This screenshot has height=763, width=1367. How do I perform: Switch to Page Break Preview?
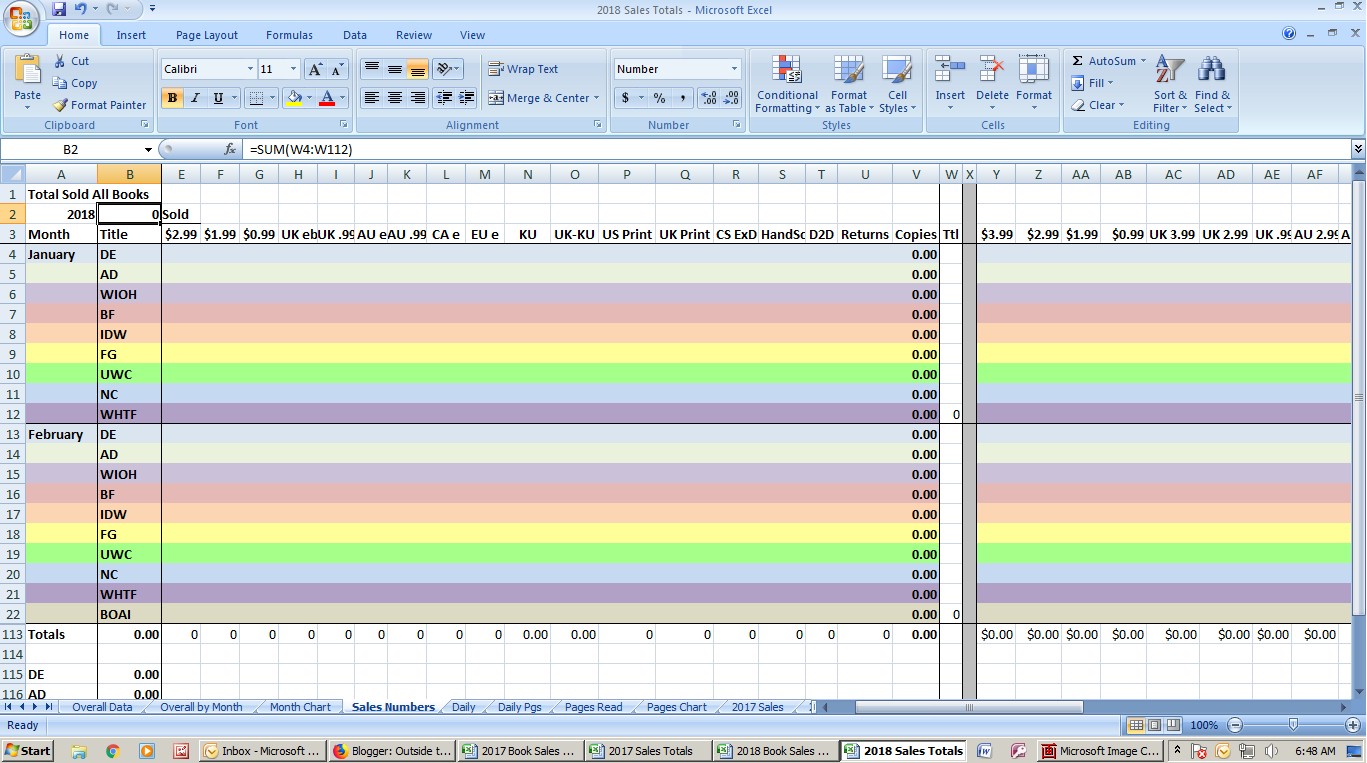click(1174, 725)
